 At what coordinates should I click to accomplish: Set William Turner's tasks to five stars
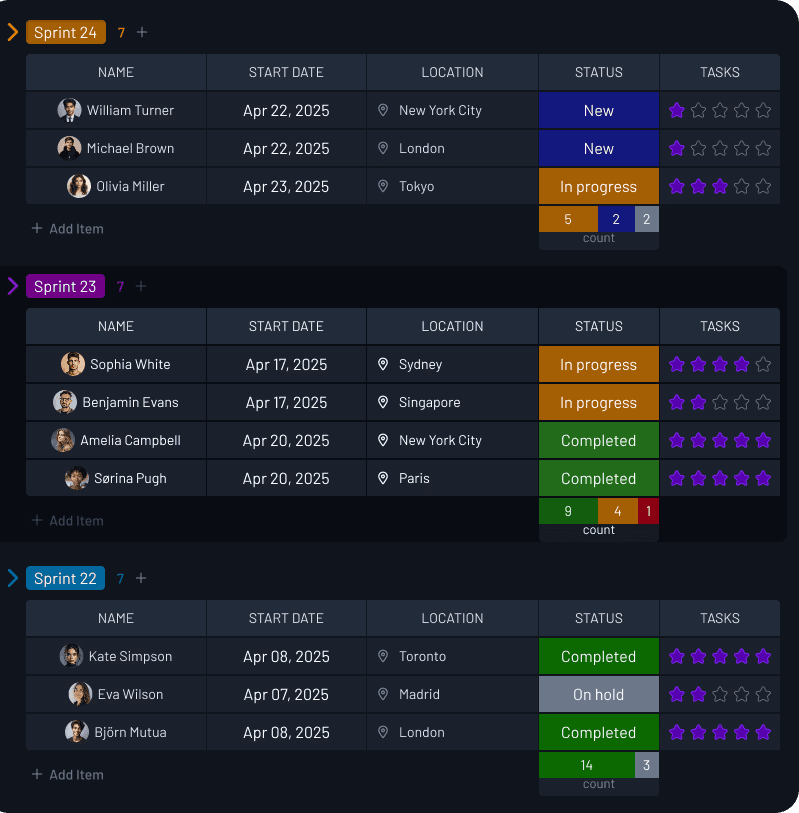763,110
